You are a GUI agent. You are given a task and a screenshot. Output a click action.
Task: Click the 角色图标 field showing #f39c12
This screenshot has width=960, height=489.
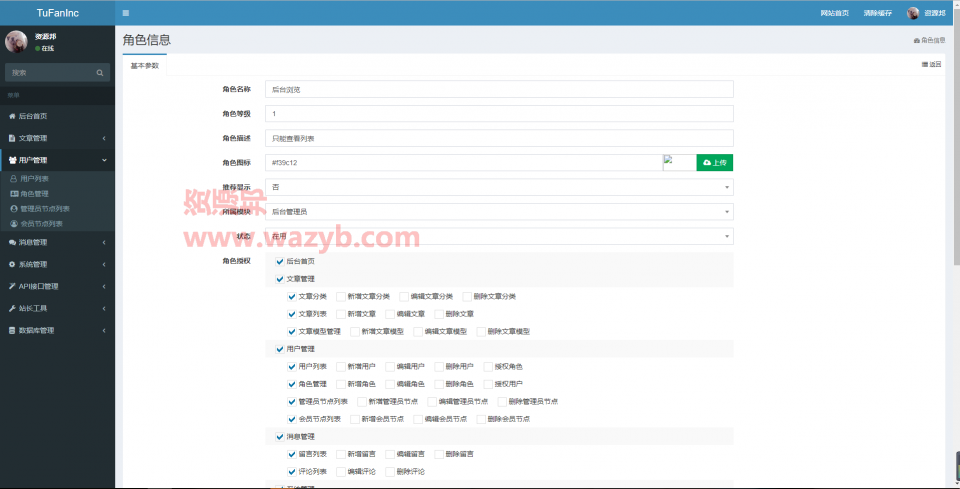tap(464, 163)
